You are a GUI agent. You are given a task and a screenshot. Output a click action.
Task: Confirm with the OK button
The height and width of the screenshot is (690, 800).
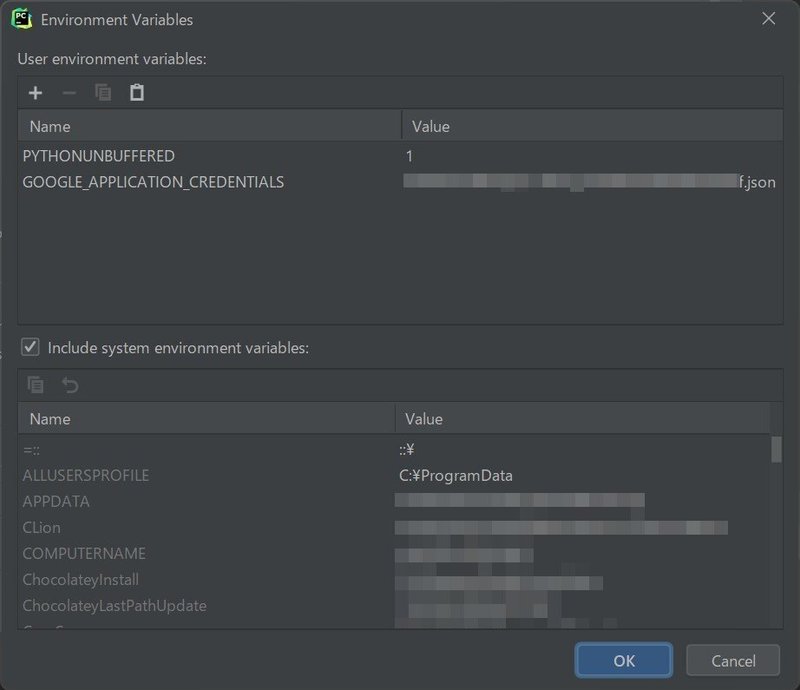[623, 660]
